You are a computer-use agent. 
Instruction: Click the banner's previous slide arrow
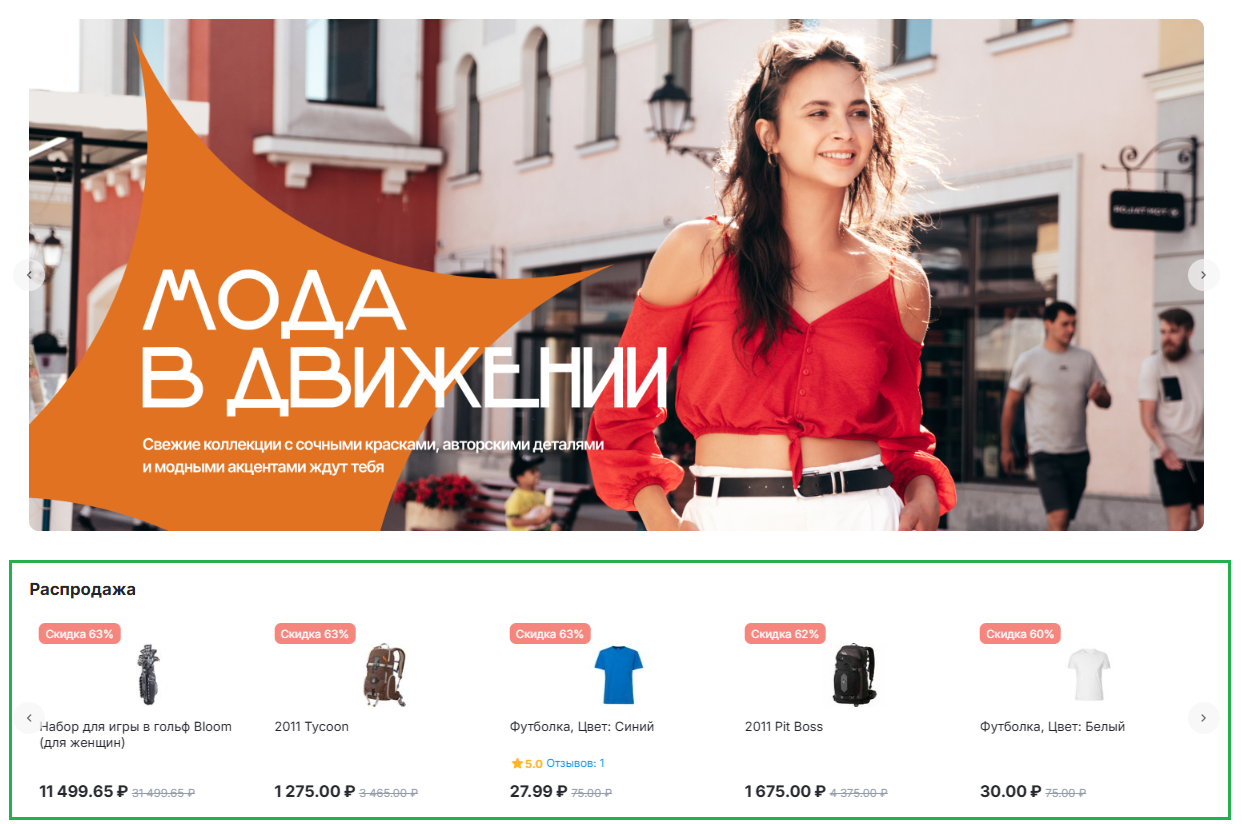[29, 274]
